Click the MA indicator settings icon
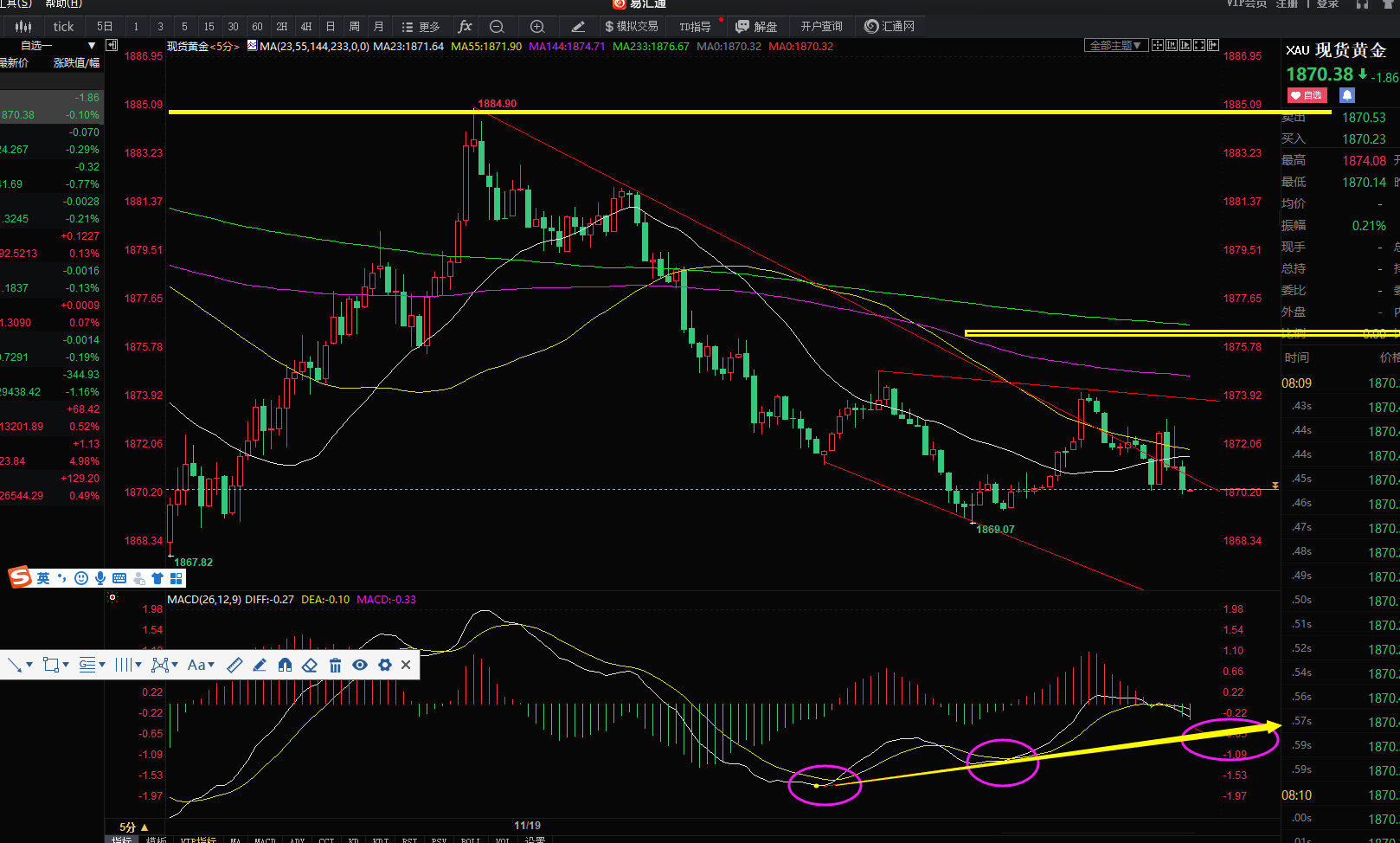This screenshot has width=1400, height=843. click(x=252, y=46)
